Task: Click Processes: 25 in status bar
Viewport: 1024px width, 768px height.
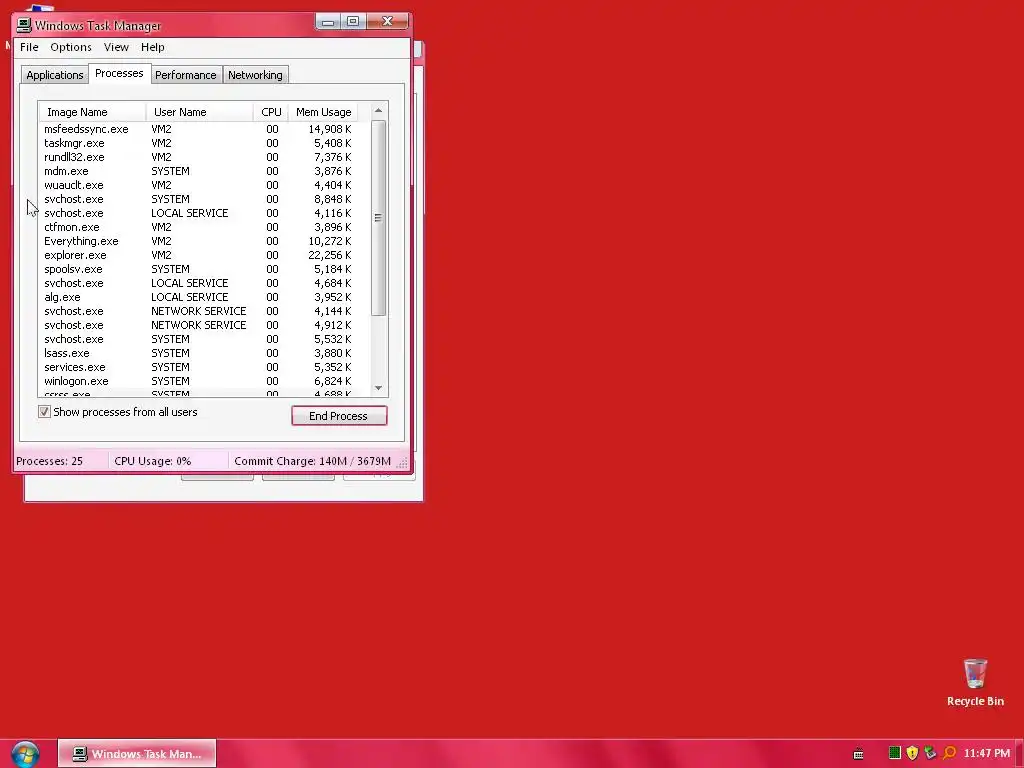Action: point(50,461)
